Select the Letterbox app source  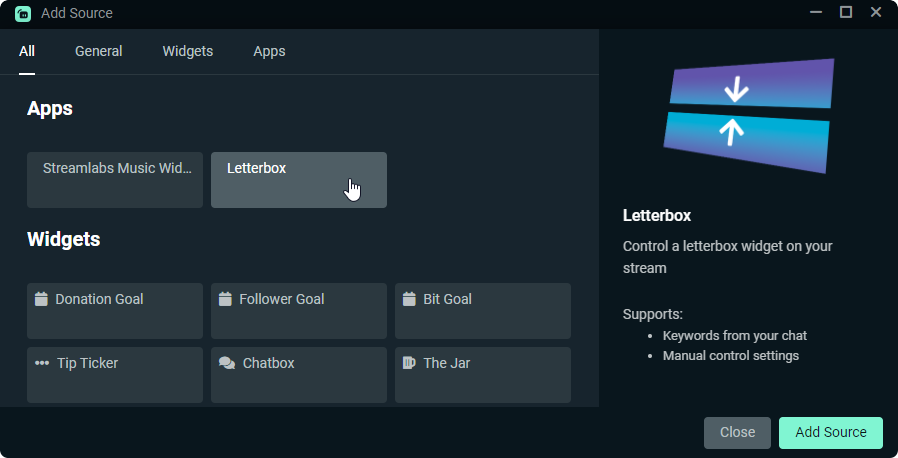pyautogui.click(x=299, y=180)
